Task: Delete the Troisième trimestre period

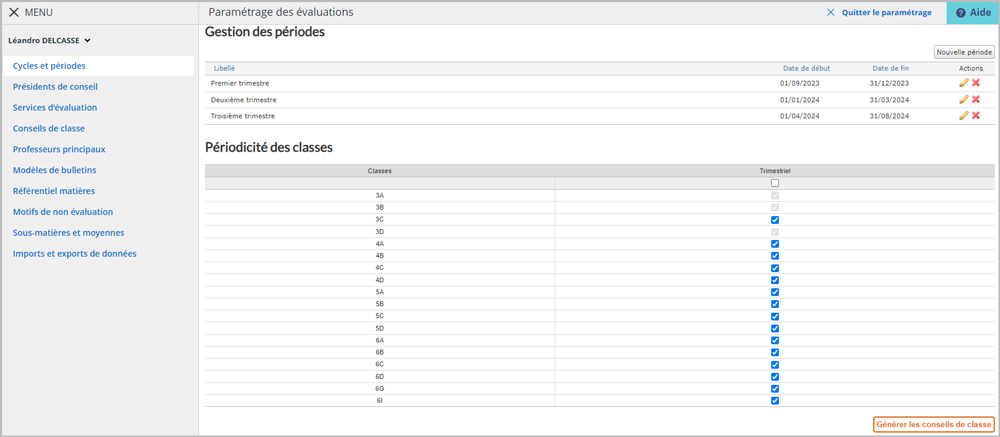Action: coord(976,115)
